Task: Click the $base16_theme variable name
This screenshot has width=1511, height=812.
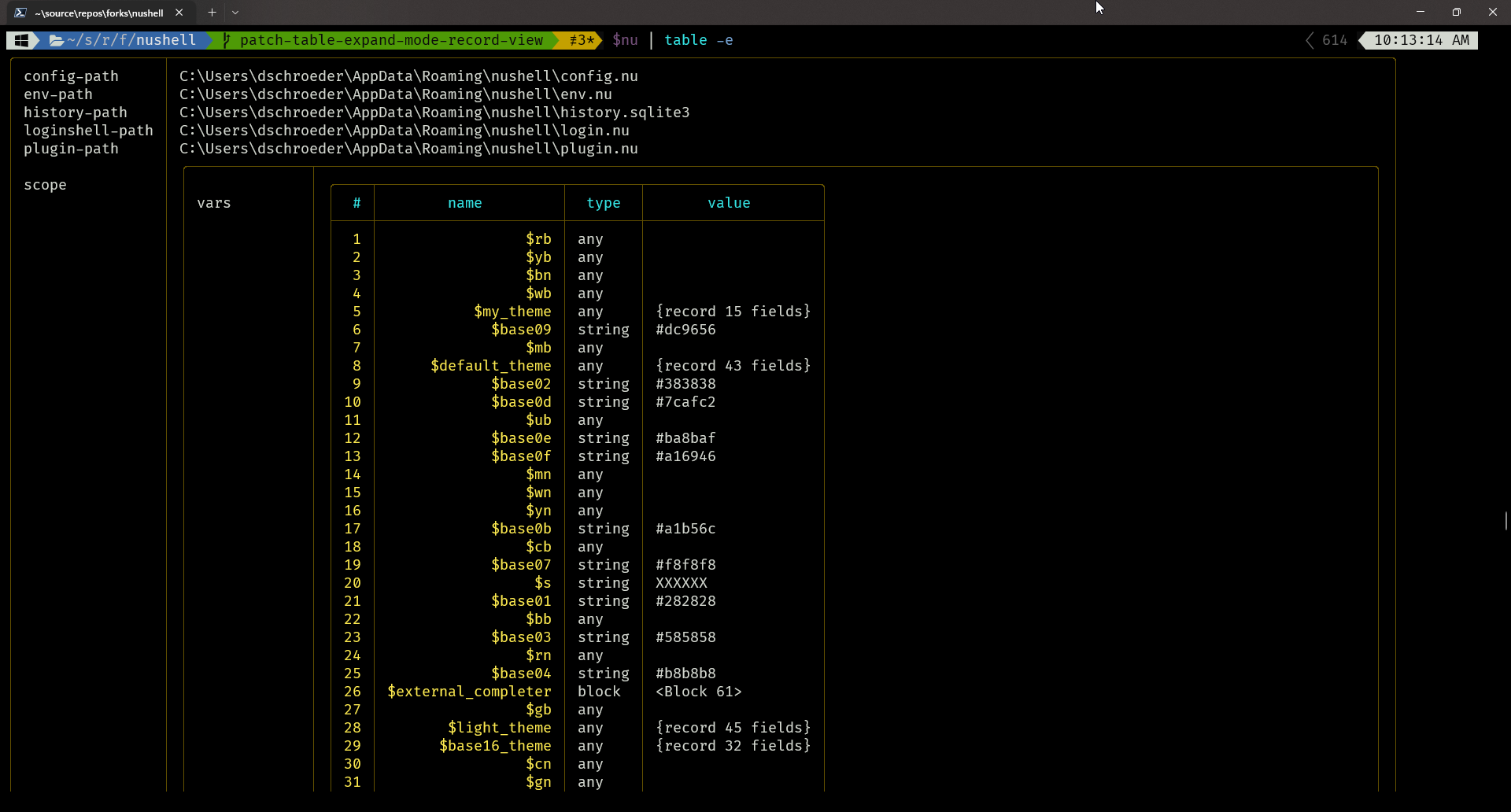Action: [x=495, y=746]
